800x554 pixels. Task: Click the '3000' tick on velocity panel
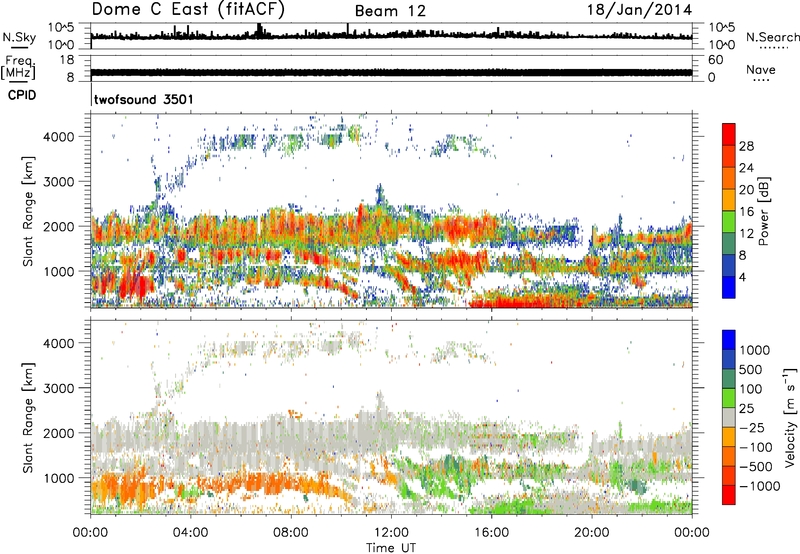click(x=58, y=388)
